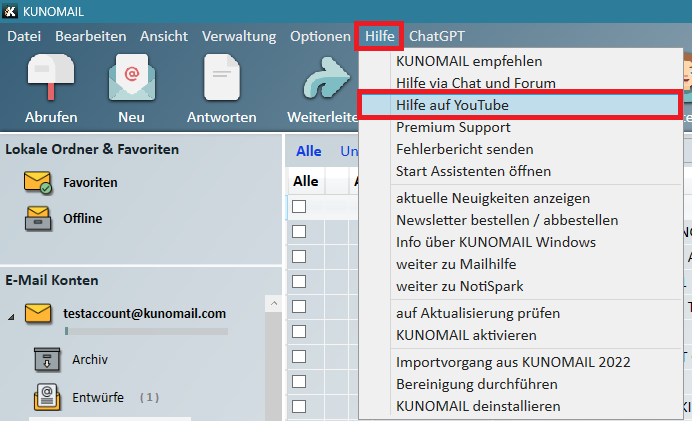Select weiter zu Mailhilfe
Screen dimensions: 692x421
coord(521,264)
